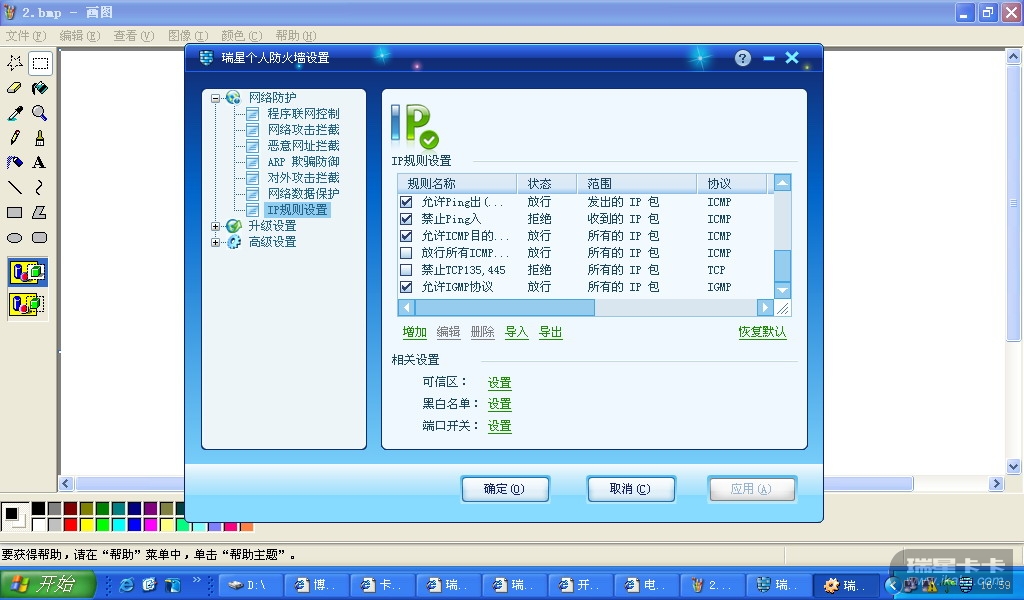Screen dimensions: 1024x600
Task: Collapse the 网络防护 tree node
Action: 216,99
